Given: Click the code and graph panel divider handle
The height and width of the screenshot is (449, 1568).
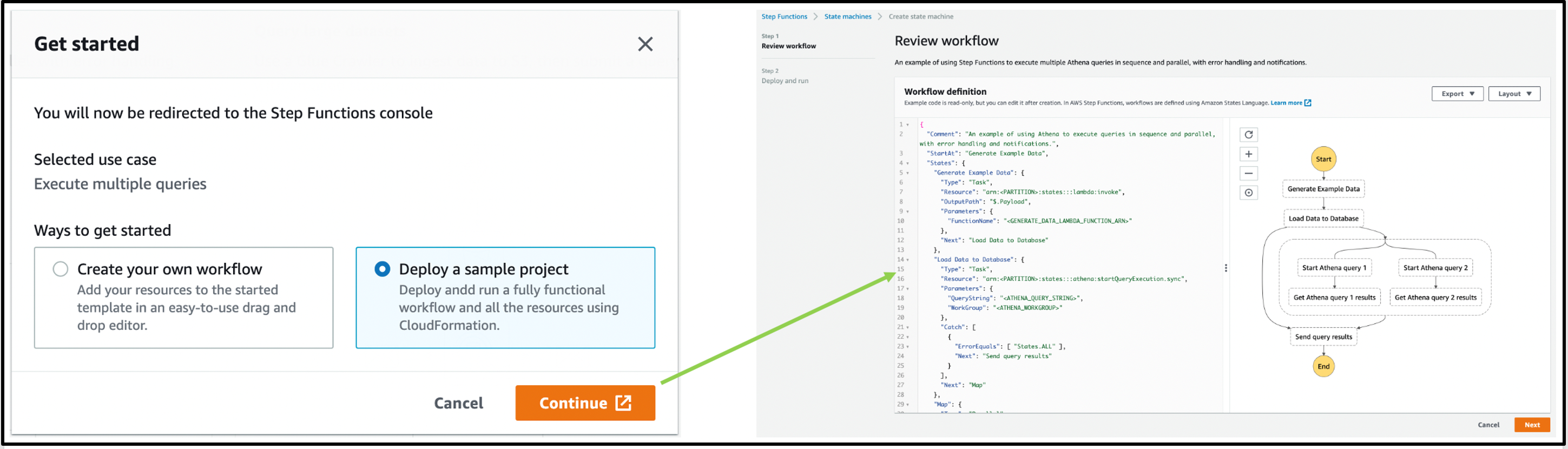Looking at the screenshot, I should click(1226, 268).
